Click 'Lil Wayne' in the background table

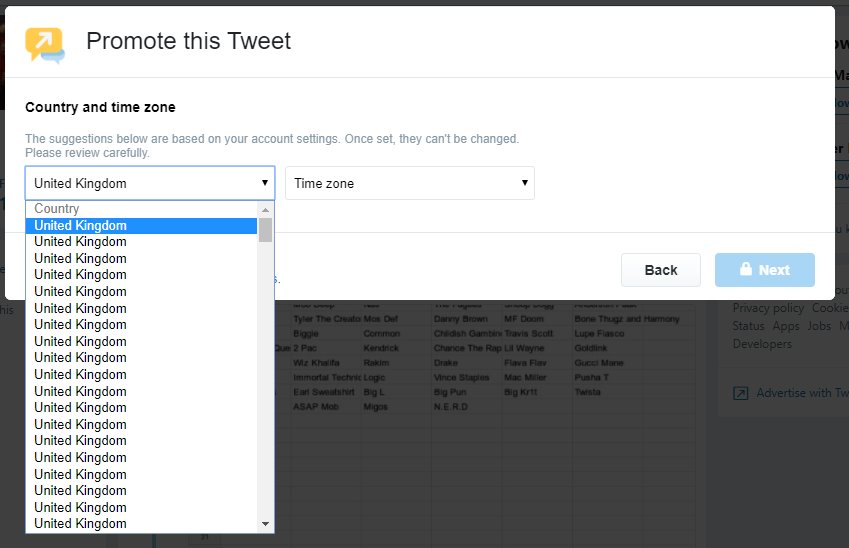[x=524, y=348]
